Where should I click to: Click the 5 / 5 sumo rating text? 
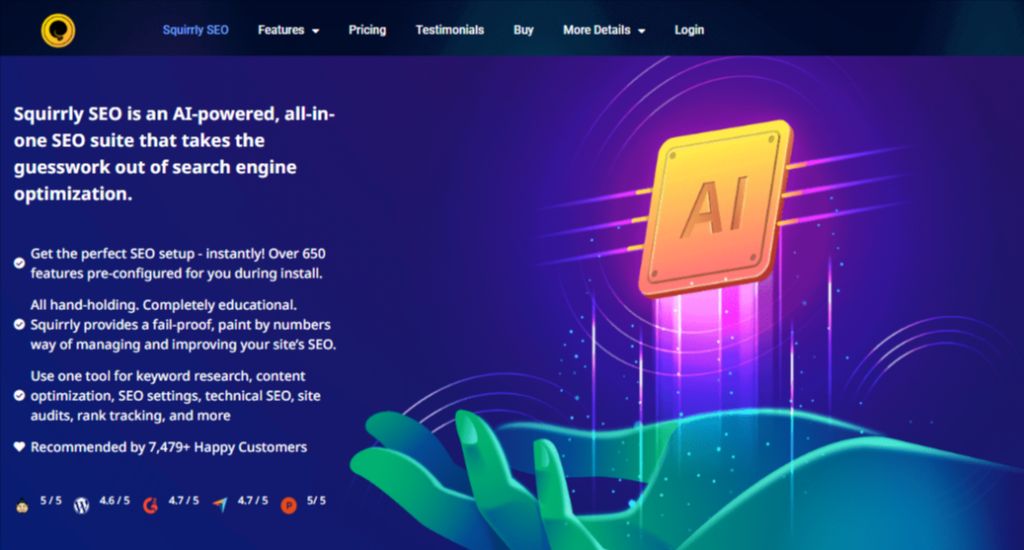(51, 500)
